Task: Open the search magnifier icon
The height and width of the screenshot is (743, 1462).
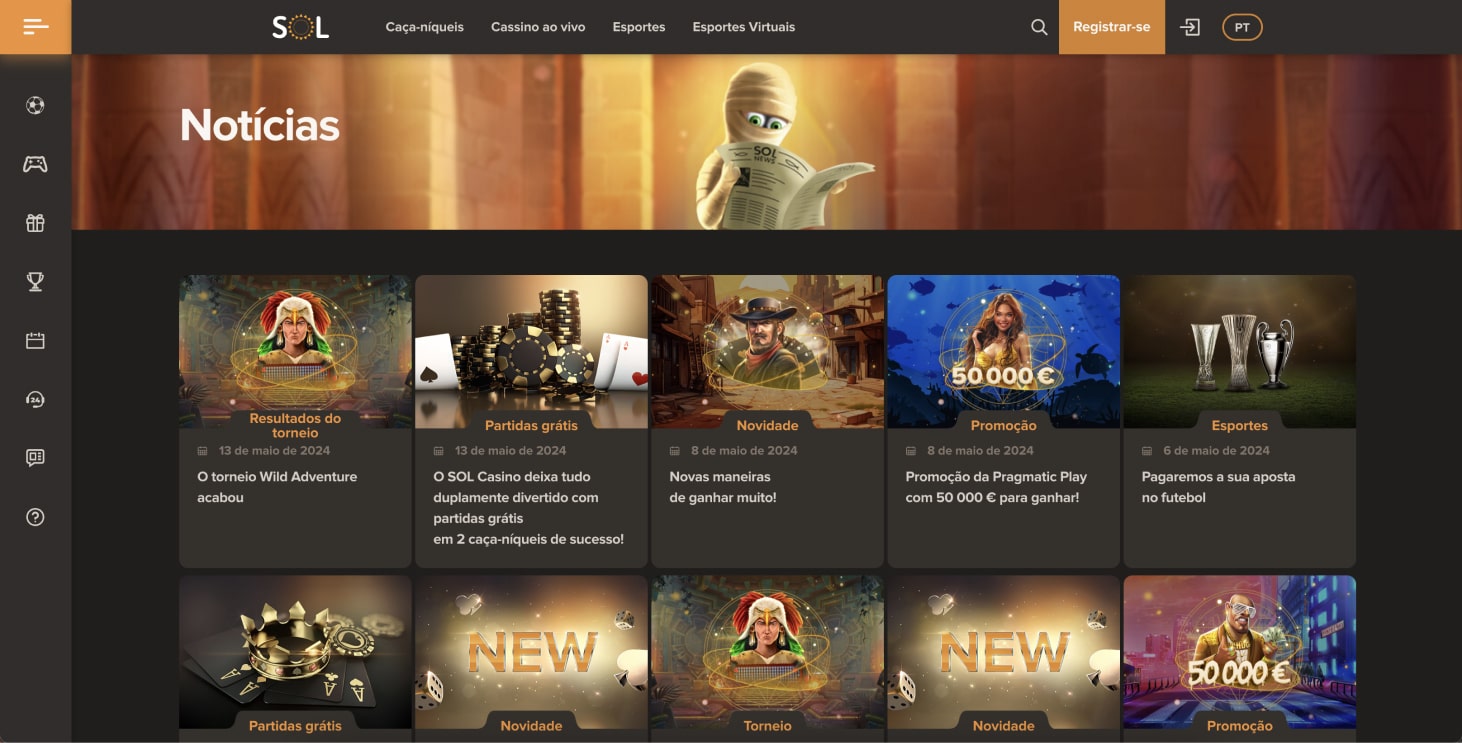Action: 1039,27
